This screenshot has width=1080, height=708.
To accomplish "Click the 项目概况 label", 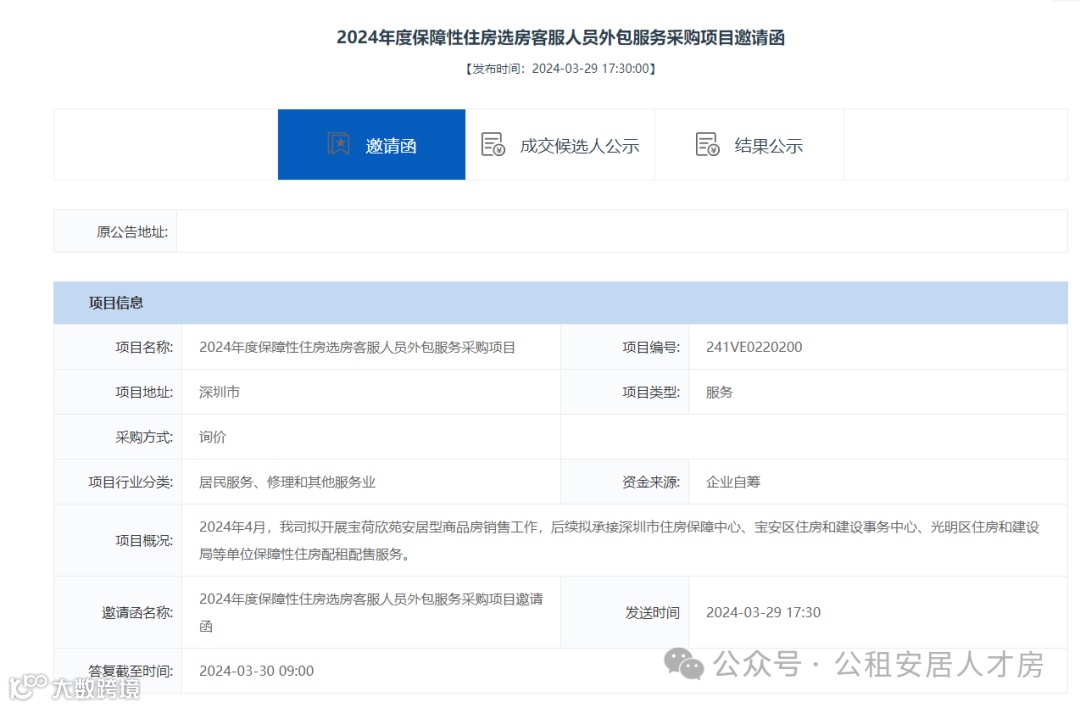I will 144,541.
